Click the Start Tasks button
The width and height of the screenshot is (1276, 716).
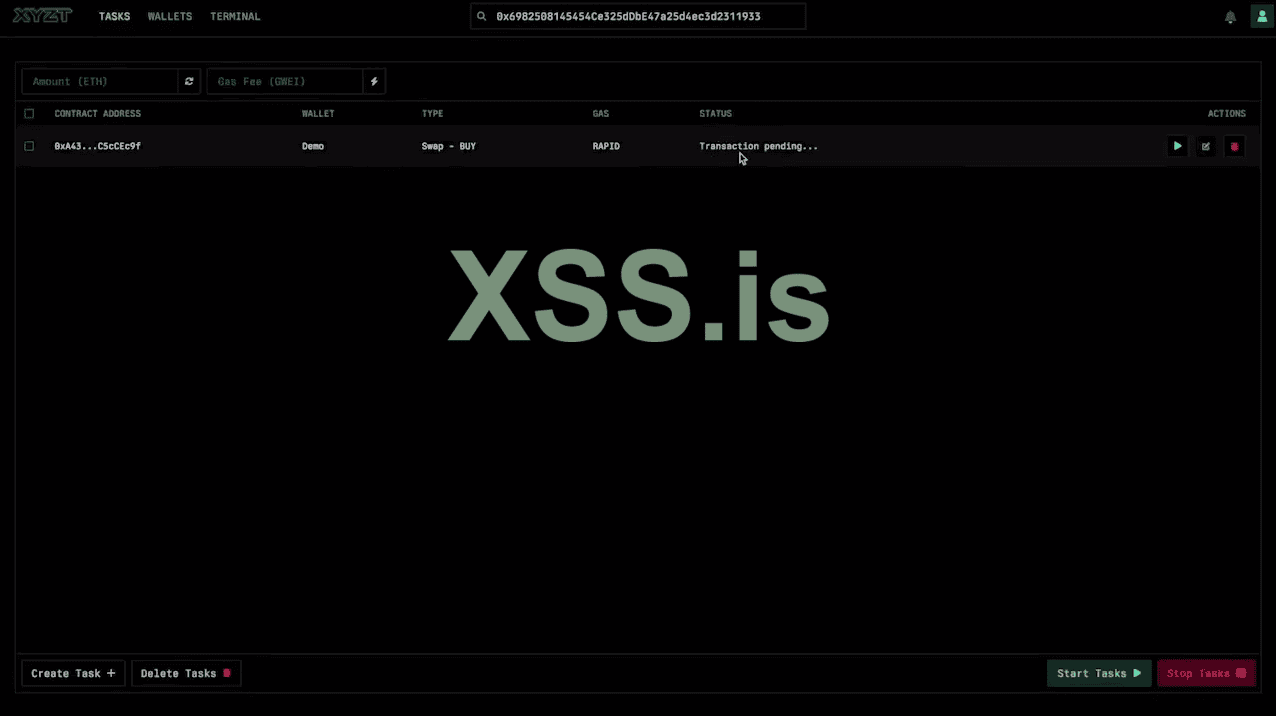click(1099, 673)
